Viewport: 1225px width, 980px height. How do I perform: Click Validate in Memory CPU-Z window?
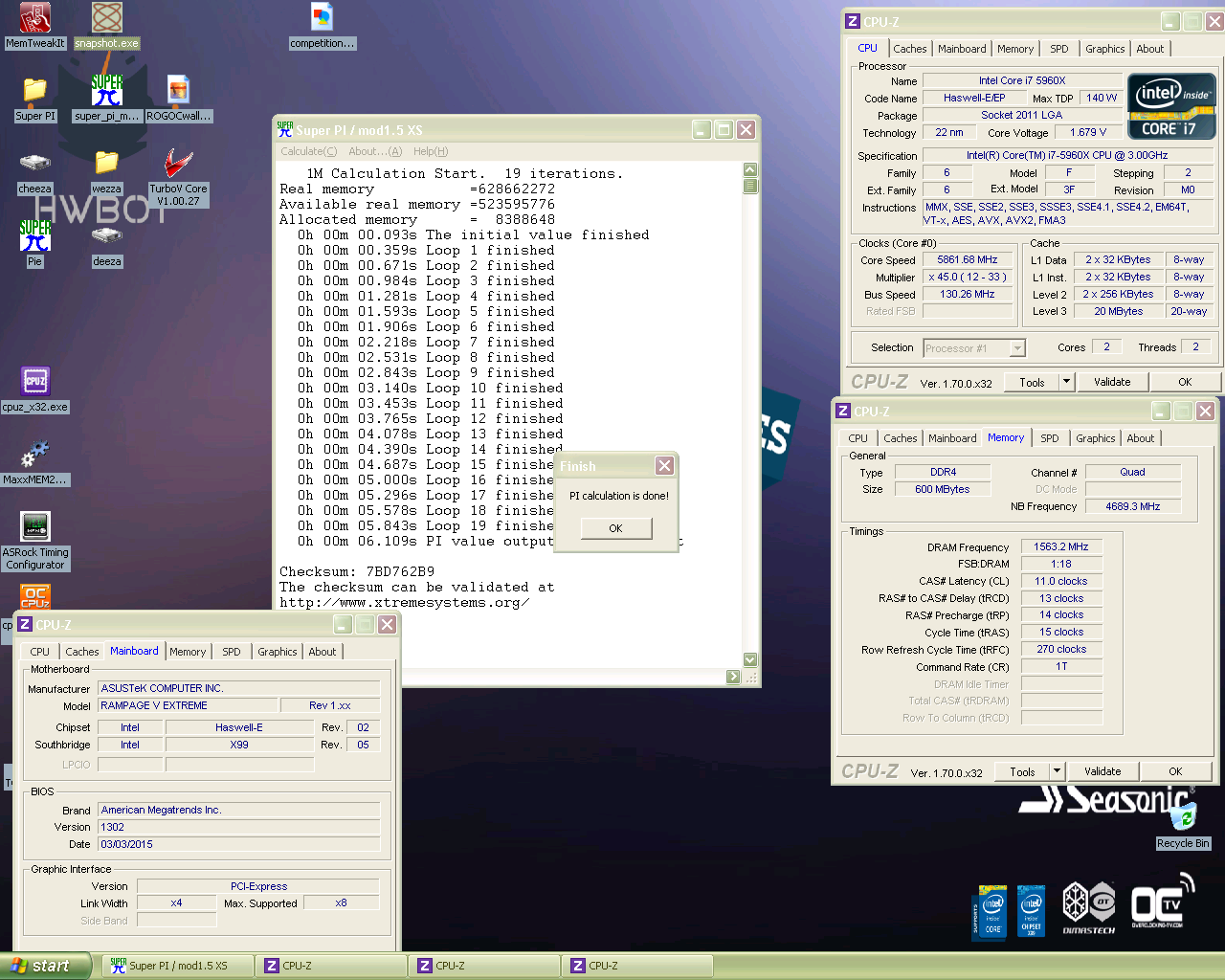1102,771
